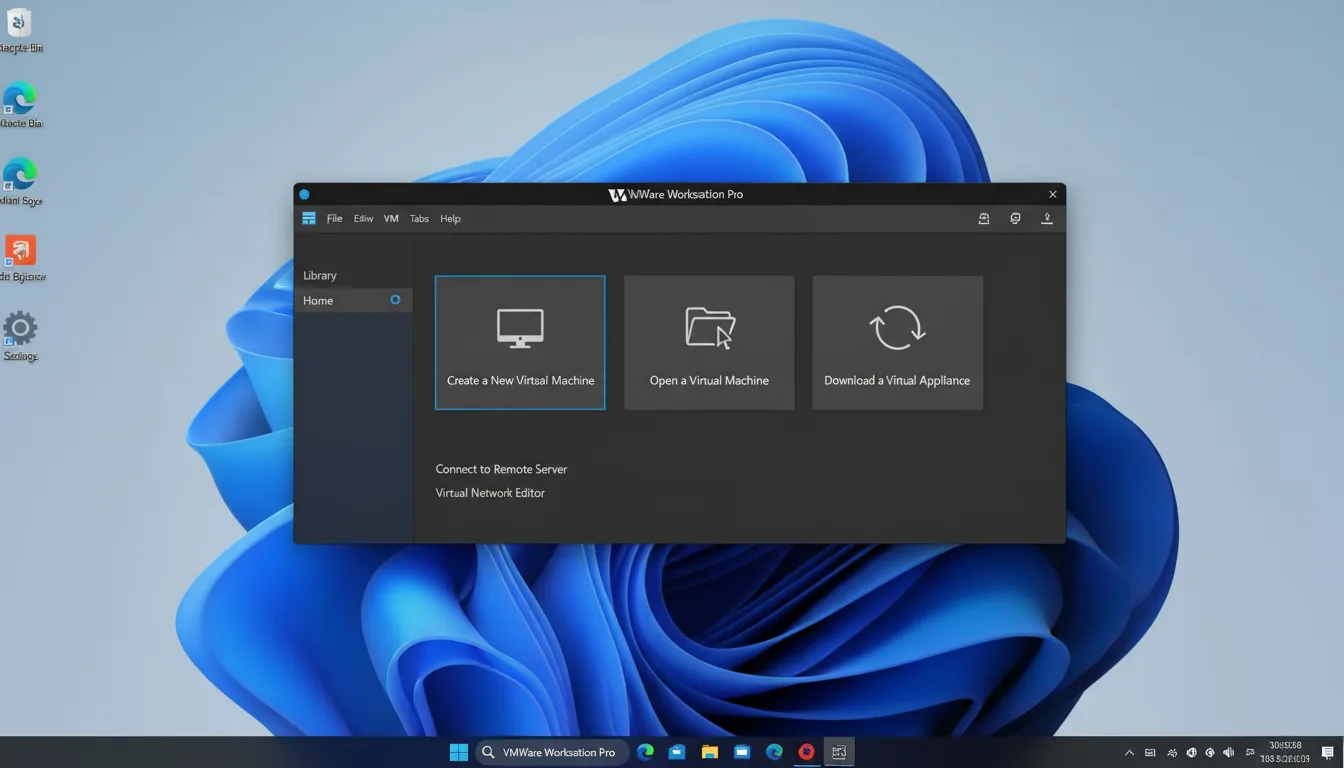Screen dimensions: 1344x768
Task: Select Home in the sidebar
Action: point(318,300)
